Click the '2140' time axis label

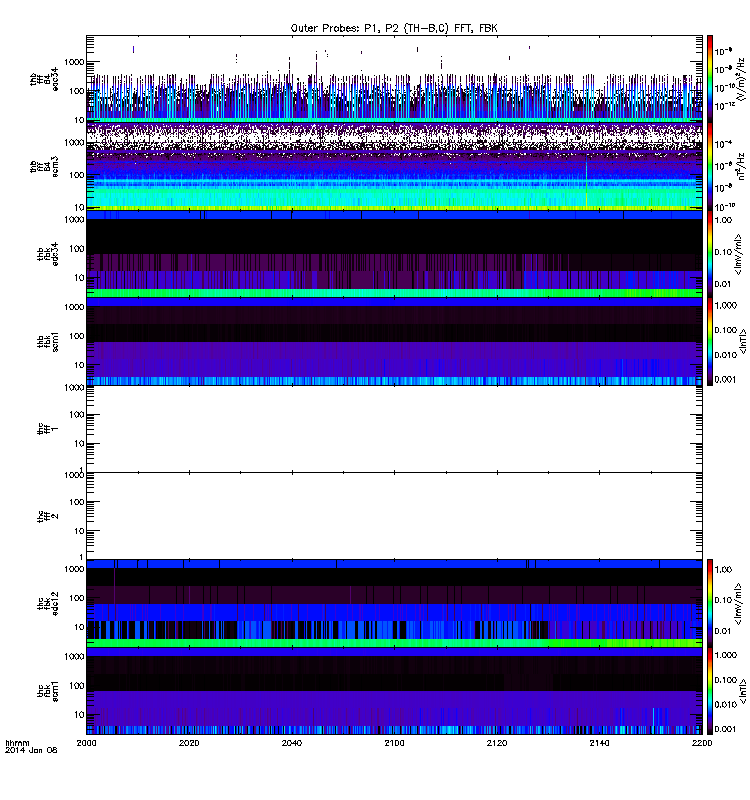[599, 743]
